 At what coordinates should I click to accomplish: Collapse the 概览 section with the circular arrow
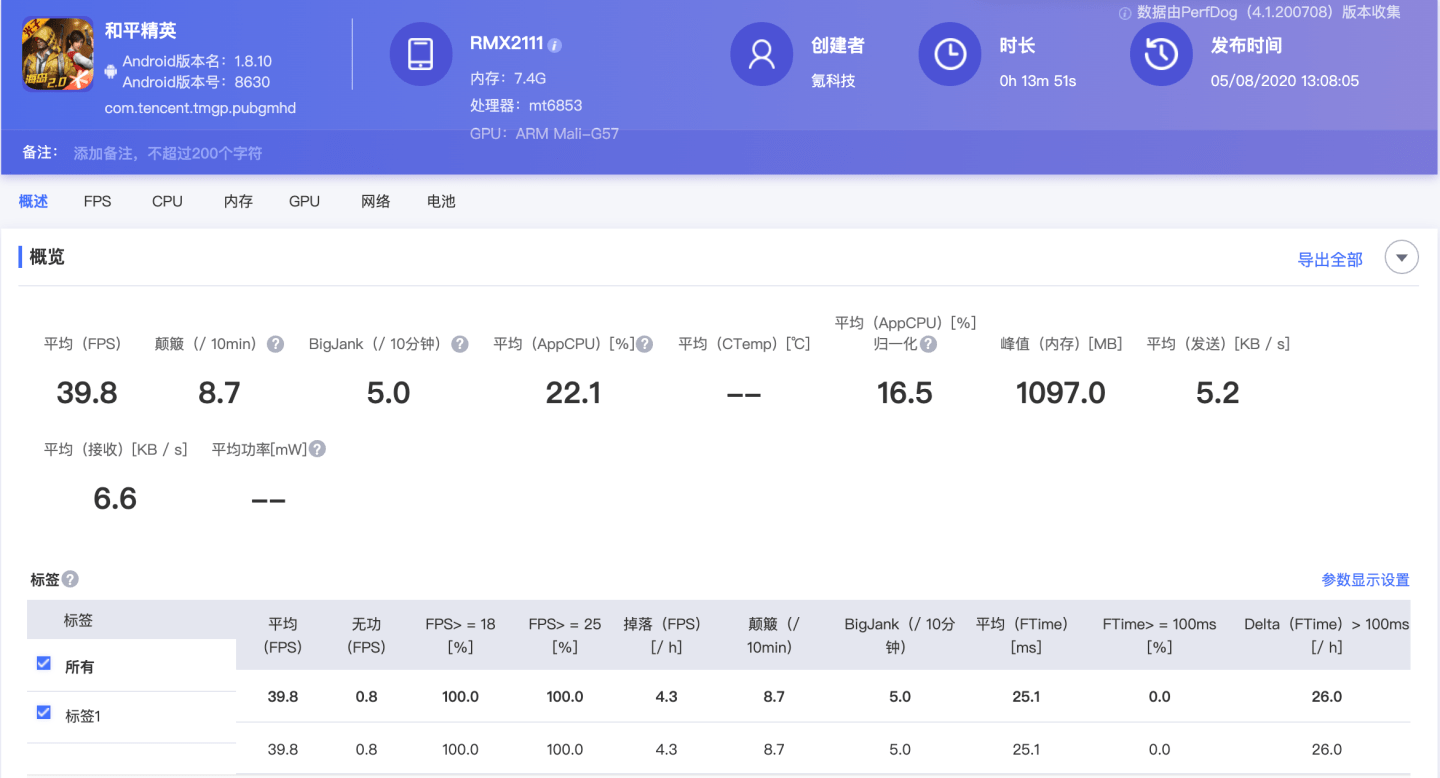pos(1401,257)
